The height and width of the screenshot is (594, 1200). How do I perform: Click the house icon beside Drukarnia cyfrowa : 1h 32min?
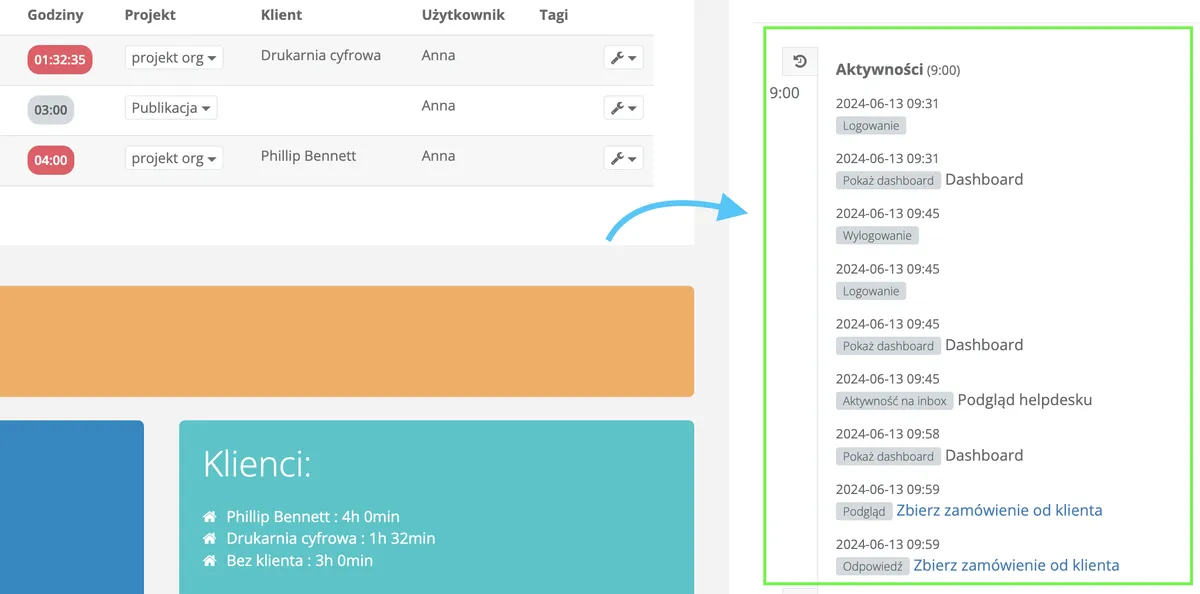[210, 539]
